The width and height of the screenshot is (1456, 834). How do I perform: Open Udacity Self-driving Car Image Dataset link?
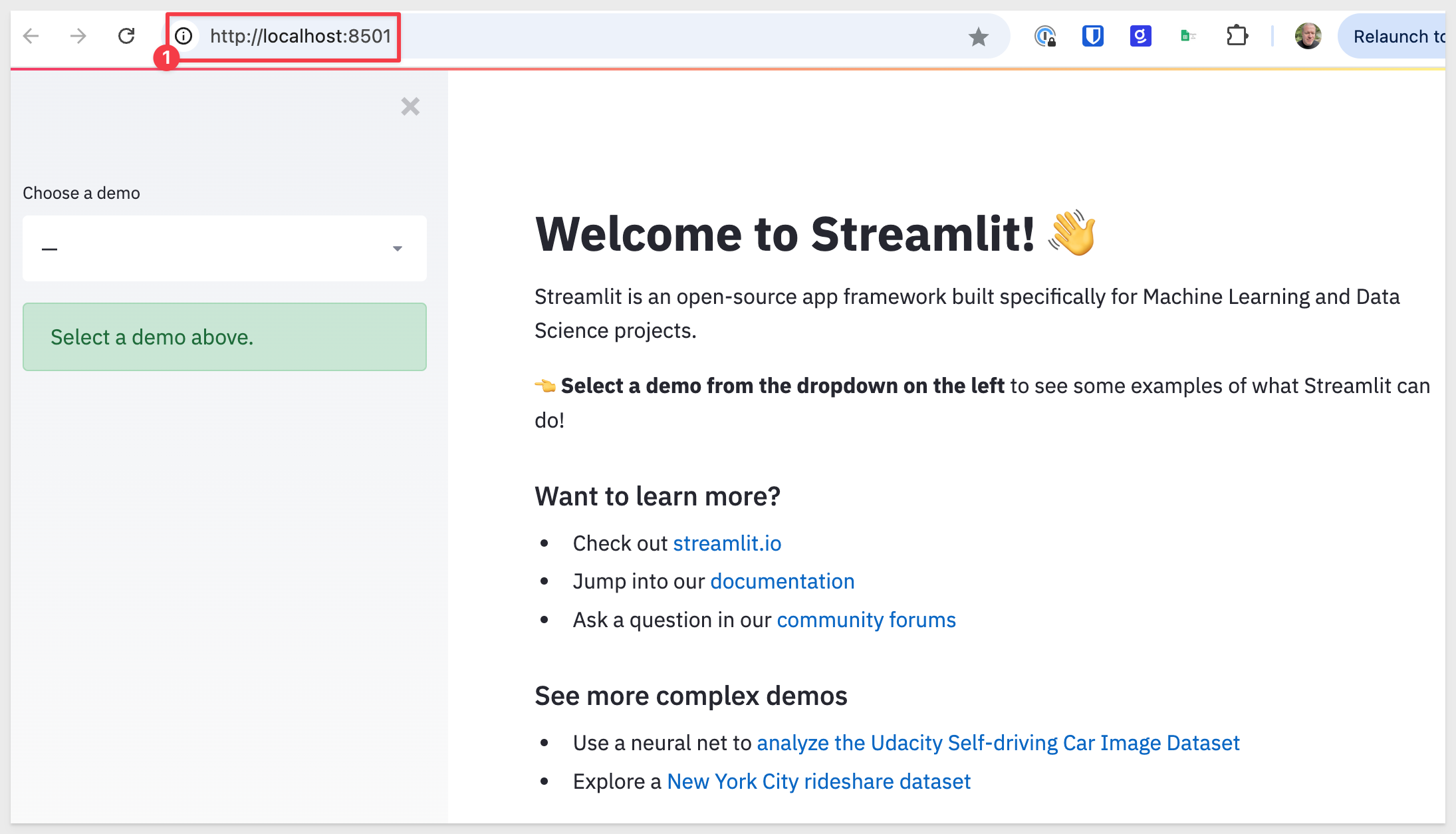coord(998,743)
